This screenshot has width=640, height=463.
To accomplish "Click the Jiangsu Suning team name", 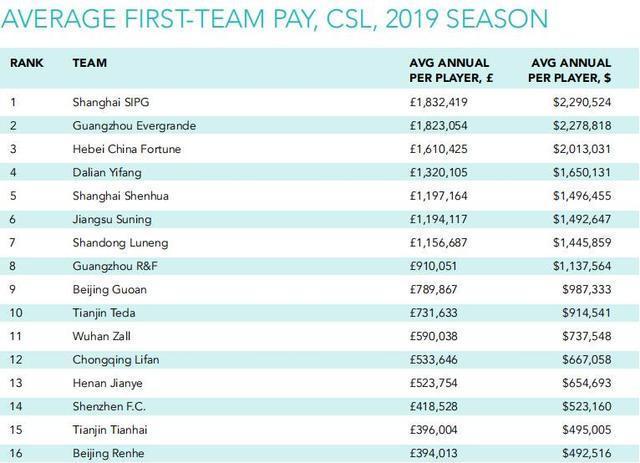I will click(112, 218).
